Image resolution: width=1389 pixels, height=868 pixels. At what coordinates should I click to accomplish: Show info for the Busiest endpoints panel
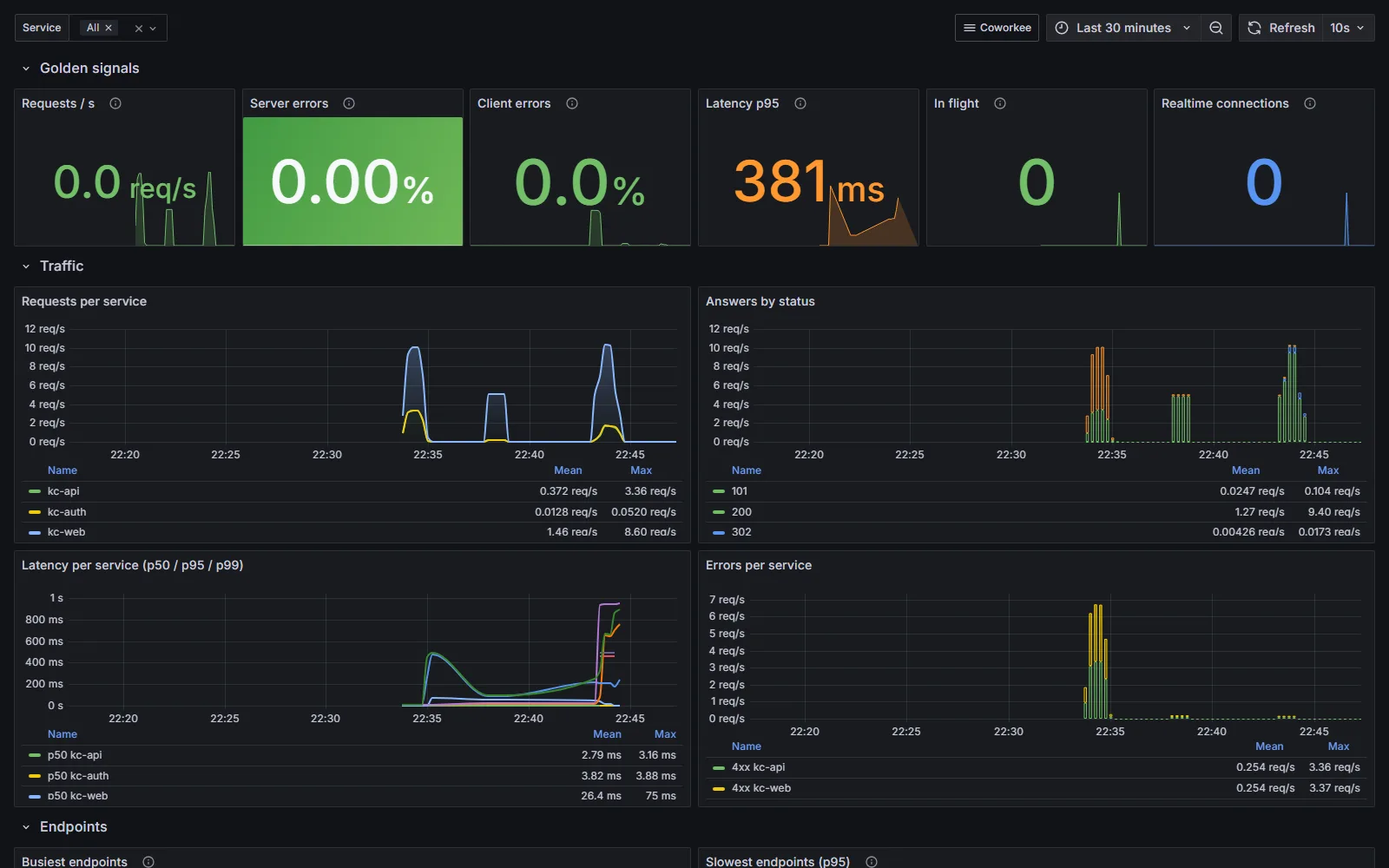(x=148, y=862)
